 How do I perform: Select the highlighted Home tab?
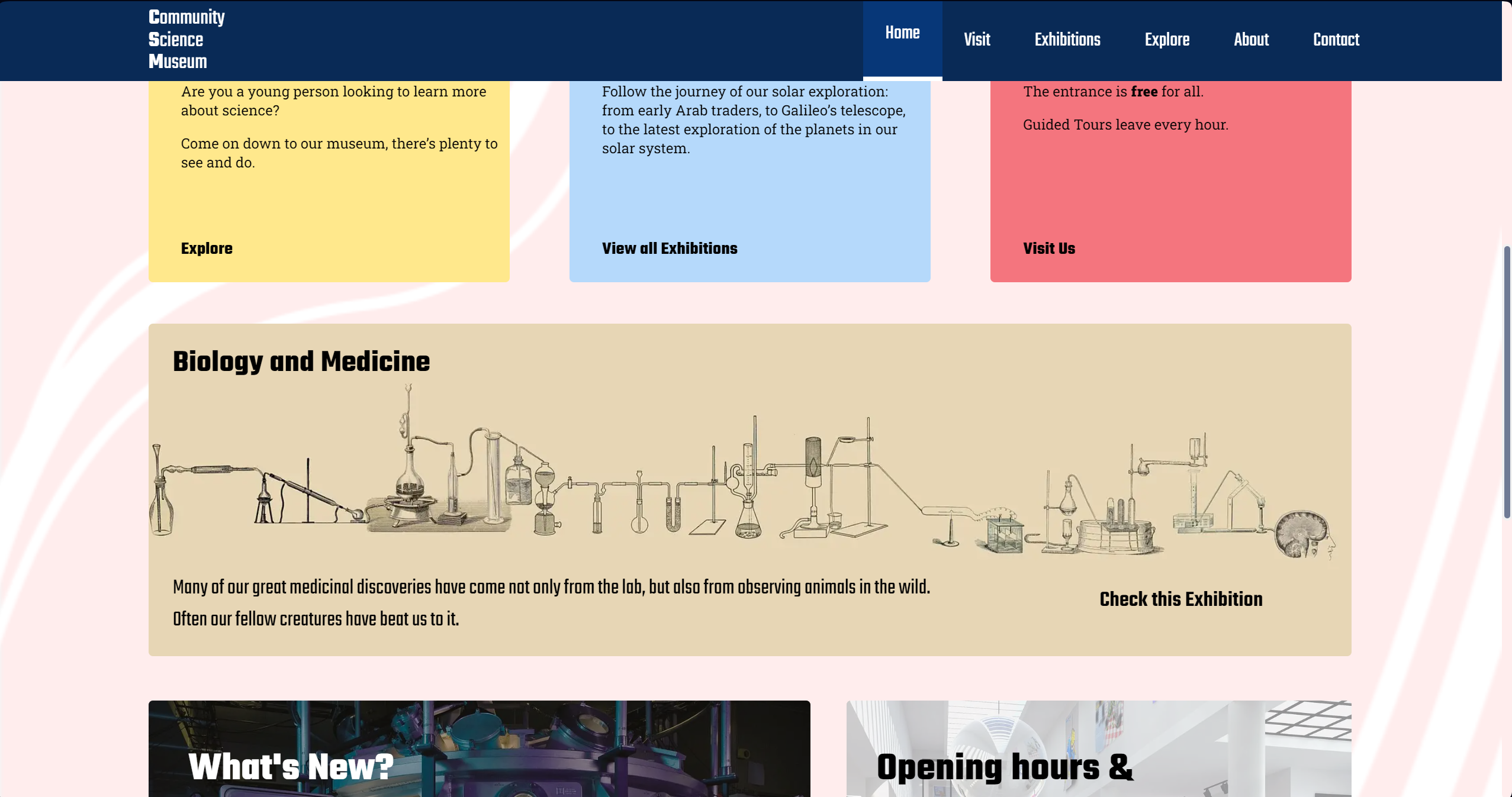pos(902,33)
